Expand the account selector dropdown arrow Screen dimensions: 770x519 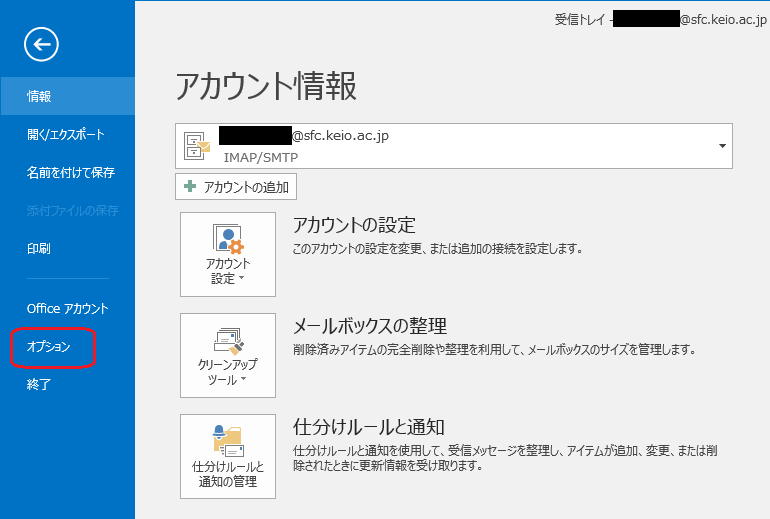pos(721,147)
